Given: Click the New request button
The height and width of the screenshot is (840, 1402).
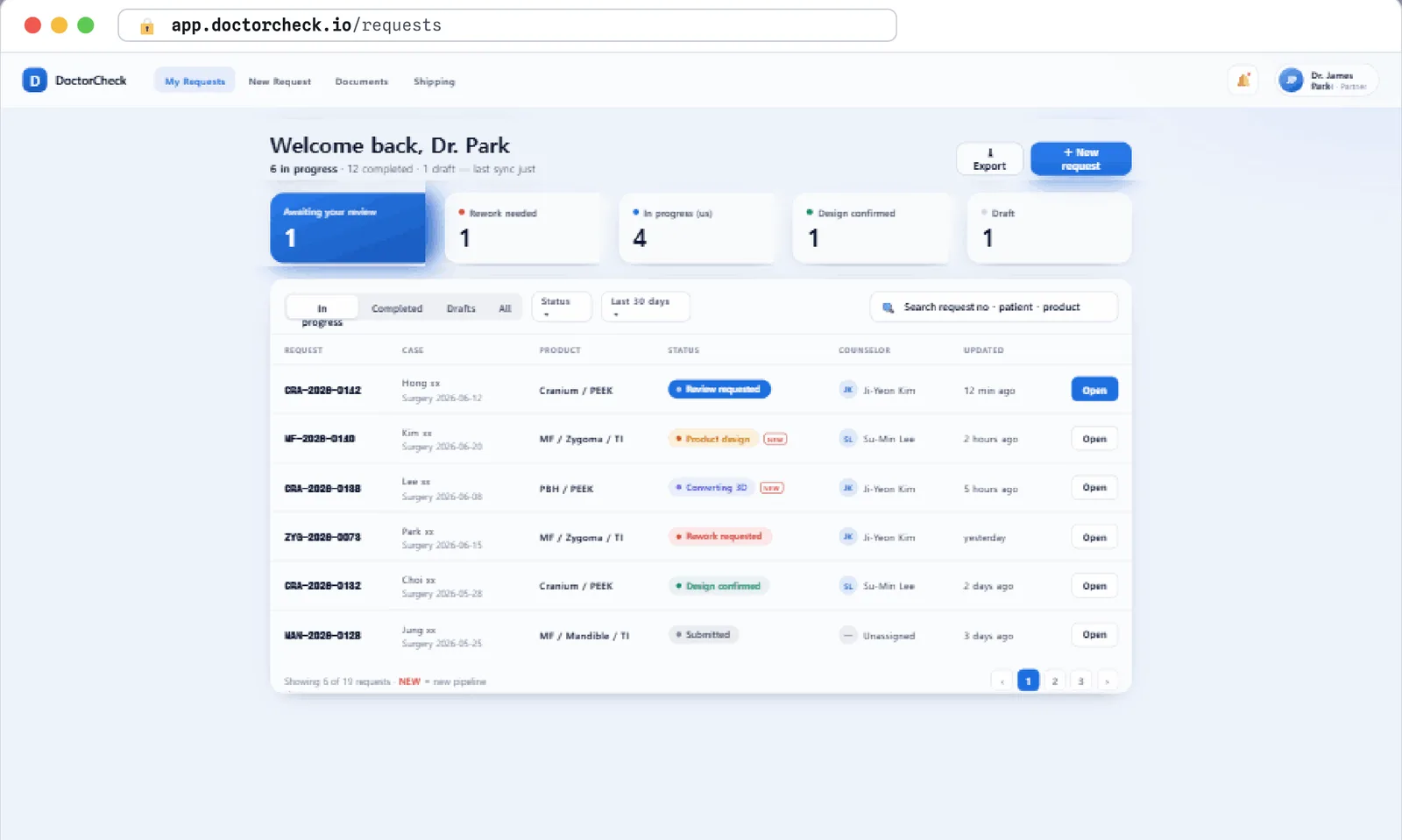Looking at the screenshot, I should 1080,159.
